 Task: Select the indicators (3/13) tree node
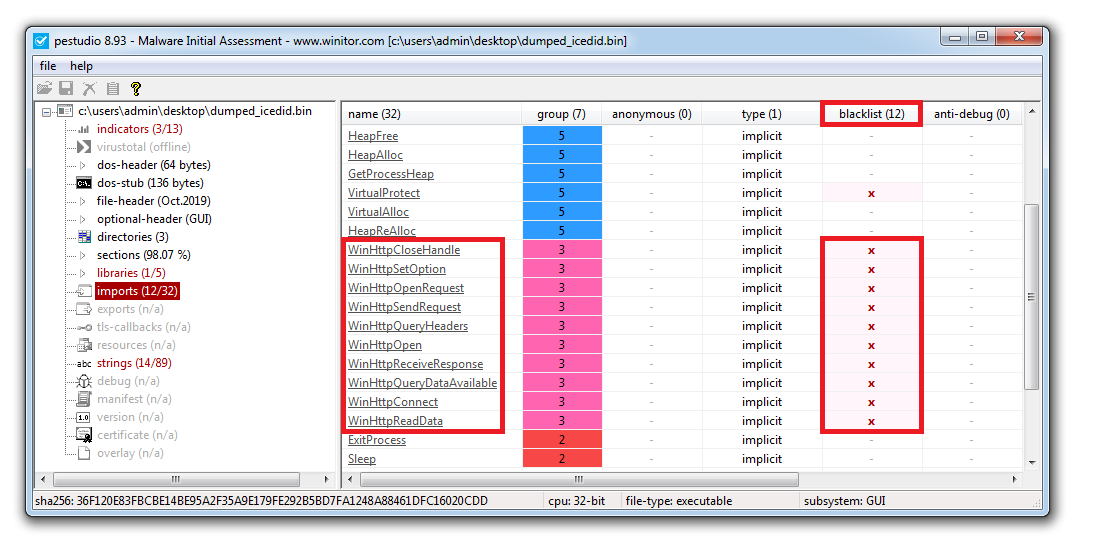tap(140, 129)
